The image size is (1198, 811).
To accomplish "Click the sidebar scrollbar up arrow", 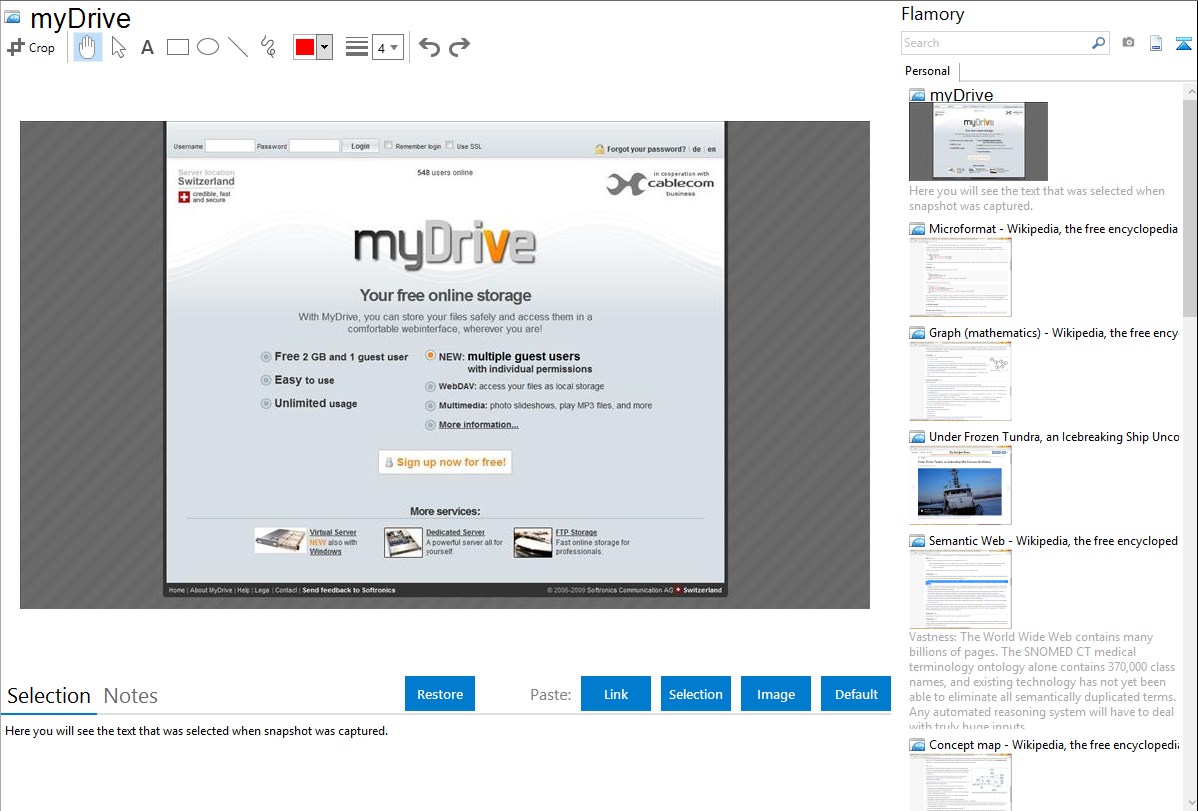I will pyautogui.click(x=1190, y=92).
